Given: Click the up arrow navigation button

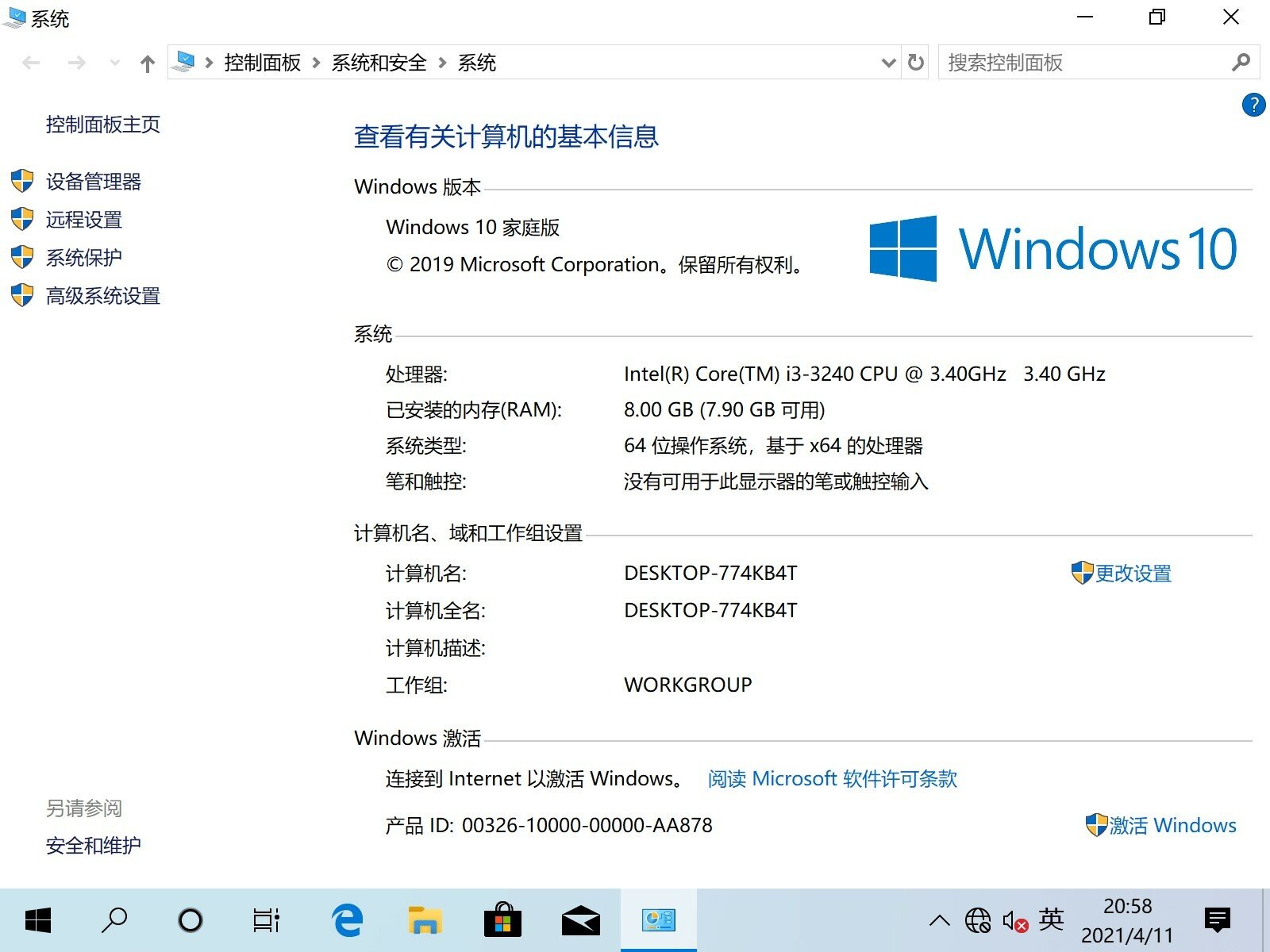Looking at the screenshot, I should click(147, 63).
